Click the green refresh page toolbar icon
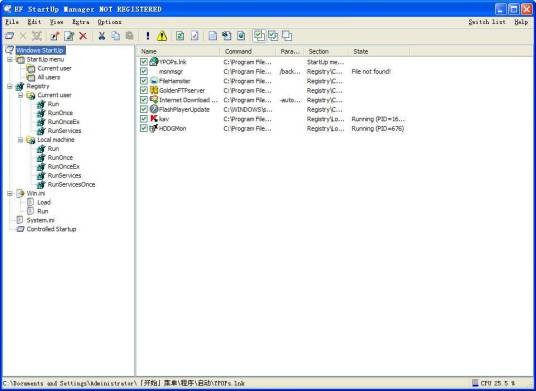The width and height of the screenshot is (536, 391). [x=180, y=36]
